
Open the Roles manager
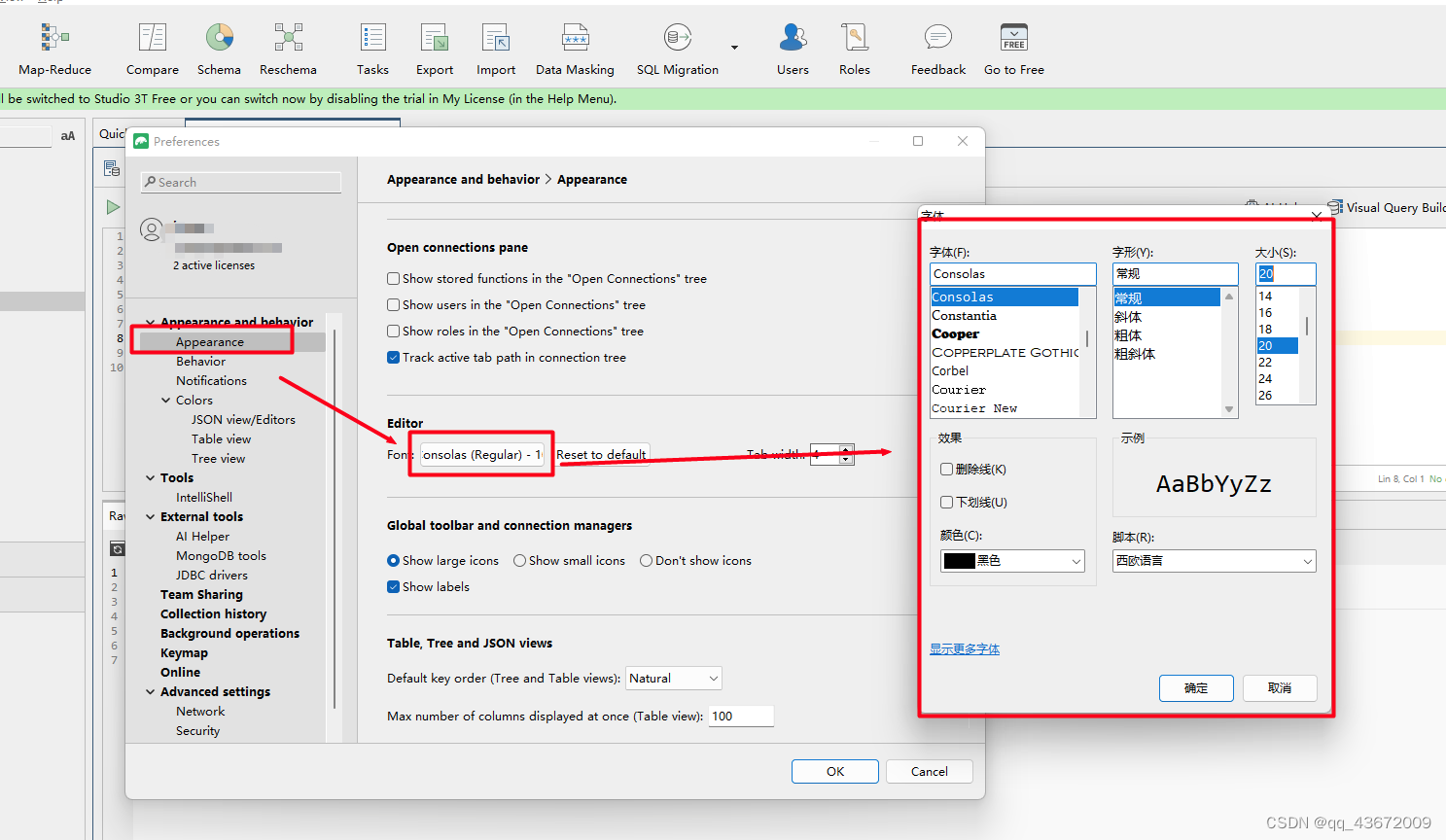[855, 49]
